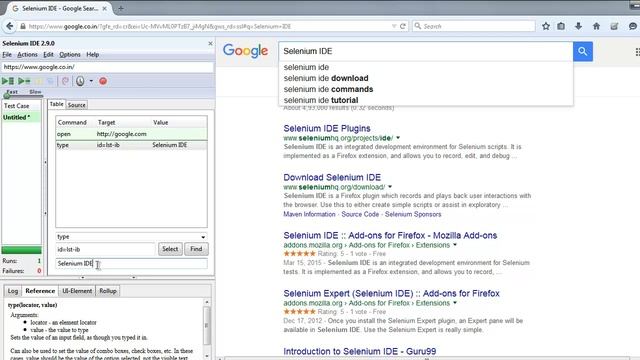Click the pause/resume toolbar icon

pos(39,81)
